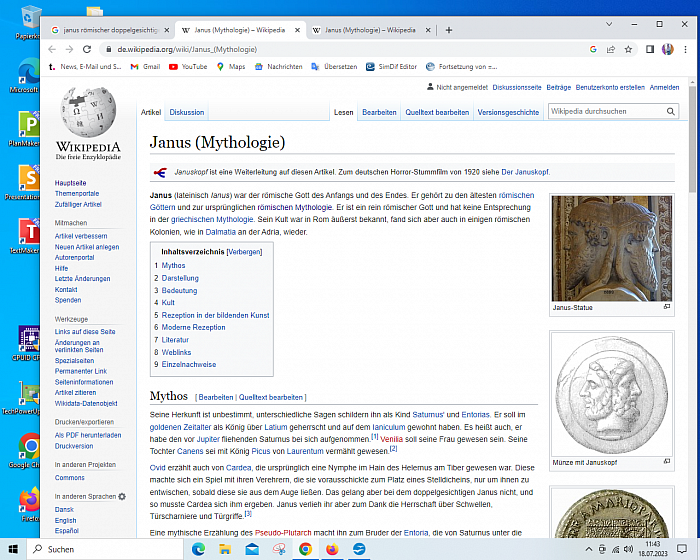Screen dimensions: 700x560
Task: Enlarge the Janus-Statue image icon
Action: click(x=667, y=307)
